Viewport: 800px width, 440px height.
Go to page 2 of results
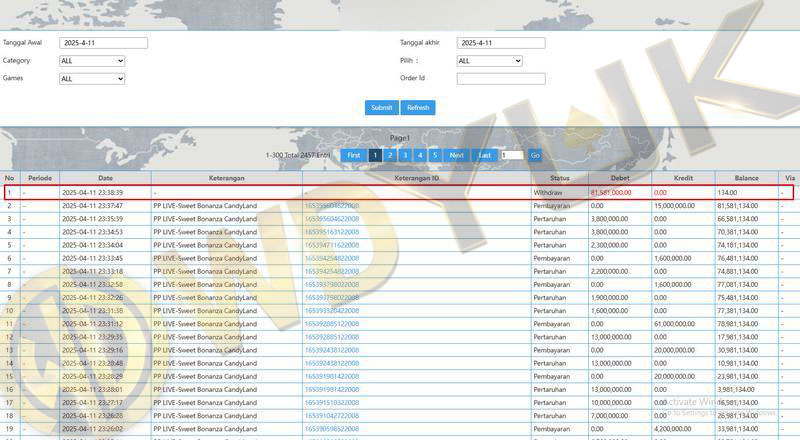click(389, 155)
